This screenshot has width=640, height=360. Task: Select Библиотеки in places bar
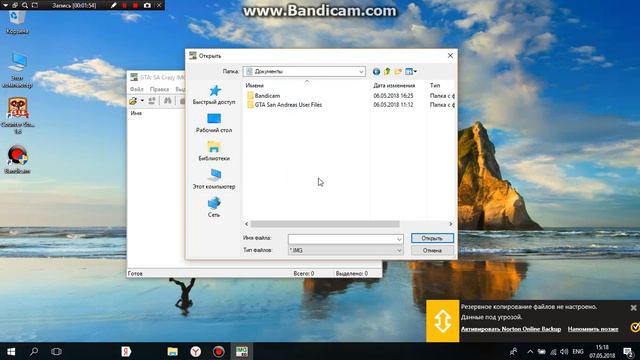pos(214,151)
